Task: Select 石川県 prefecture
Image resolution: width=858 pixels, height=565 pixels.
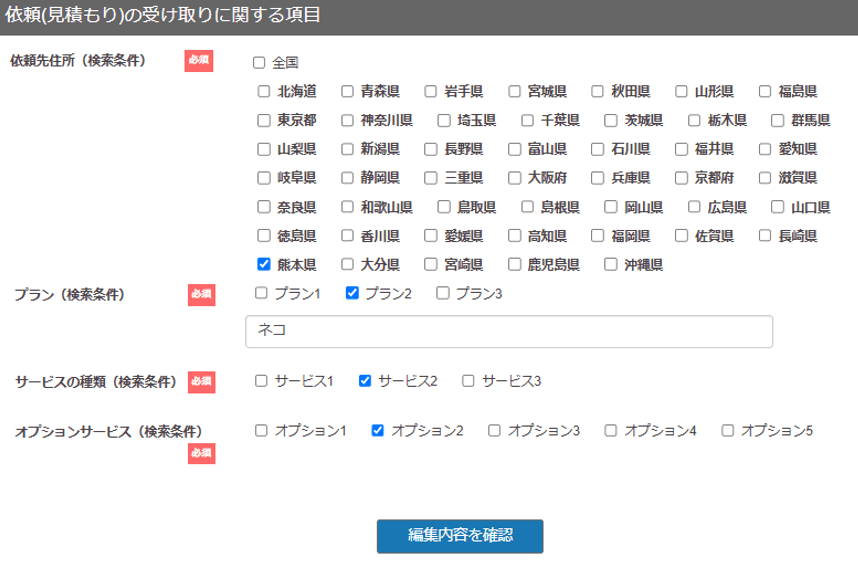Action: pos(598,149)
